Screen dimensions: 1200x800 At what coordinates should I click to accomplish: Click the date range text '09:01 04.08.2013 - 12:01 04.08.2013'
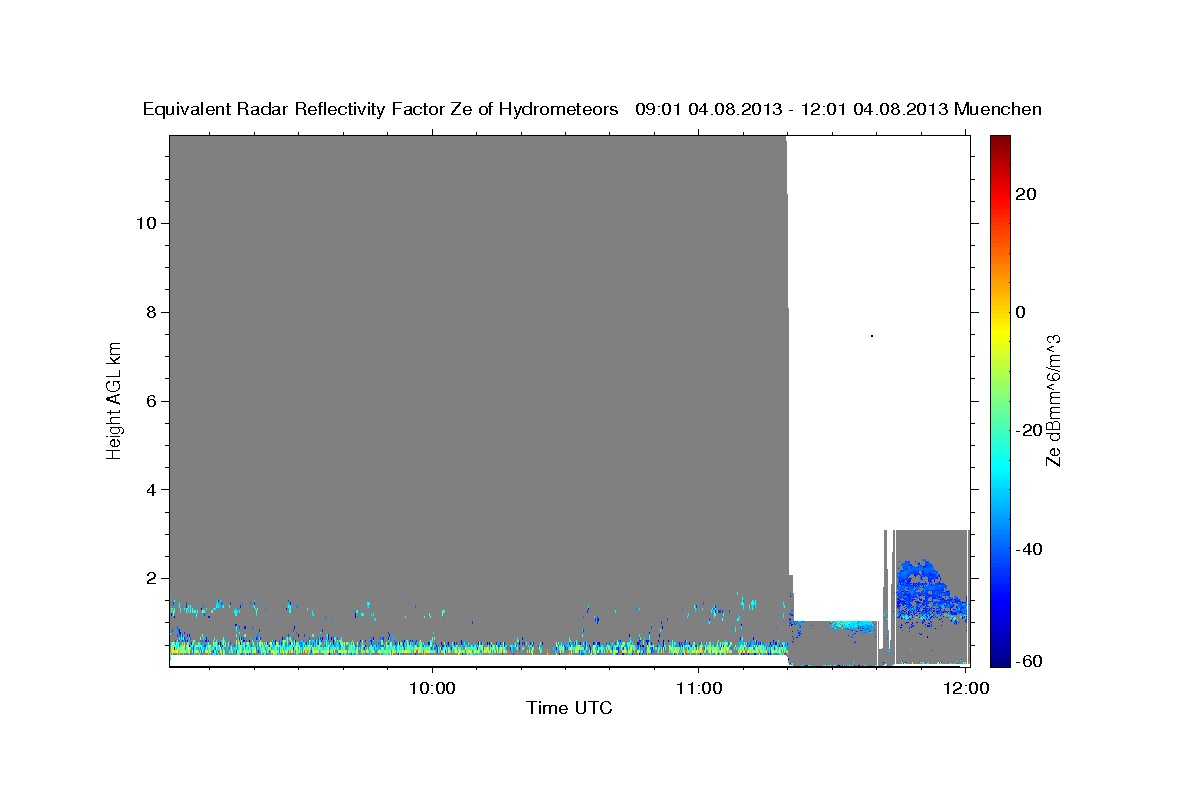pyautogui.click(x=792, y=109)
